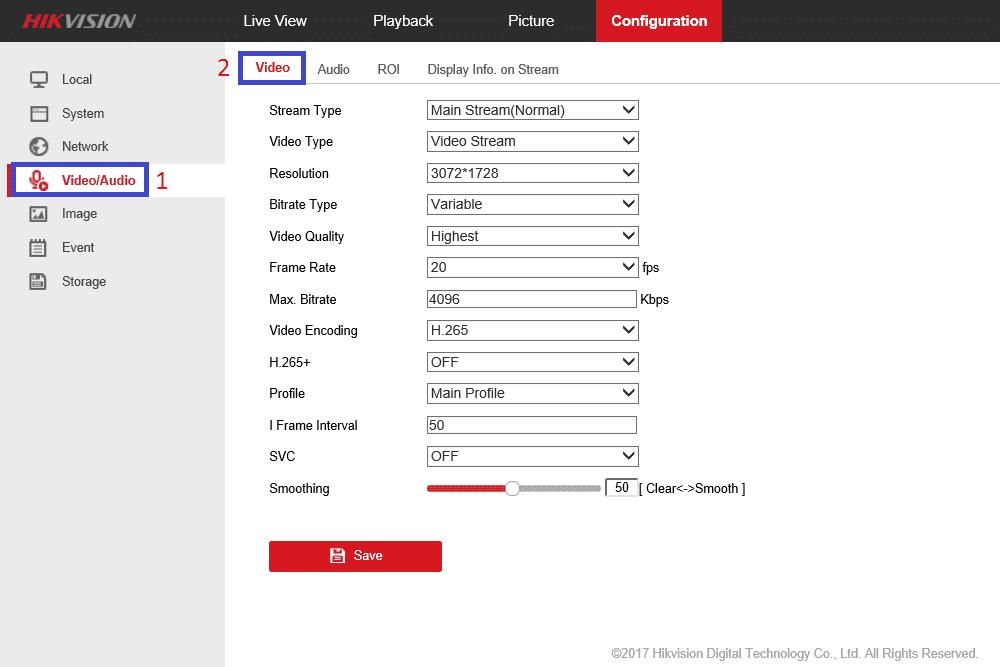Open Display Info. on Stream tab
This screenshot has width=1000, height=667.
(x=493, y=70)
